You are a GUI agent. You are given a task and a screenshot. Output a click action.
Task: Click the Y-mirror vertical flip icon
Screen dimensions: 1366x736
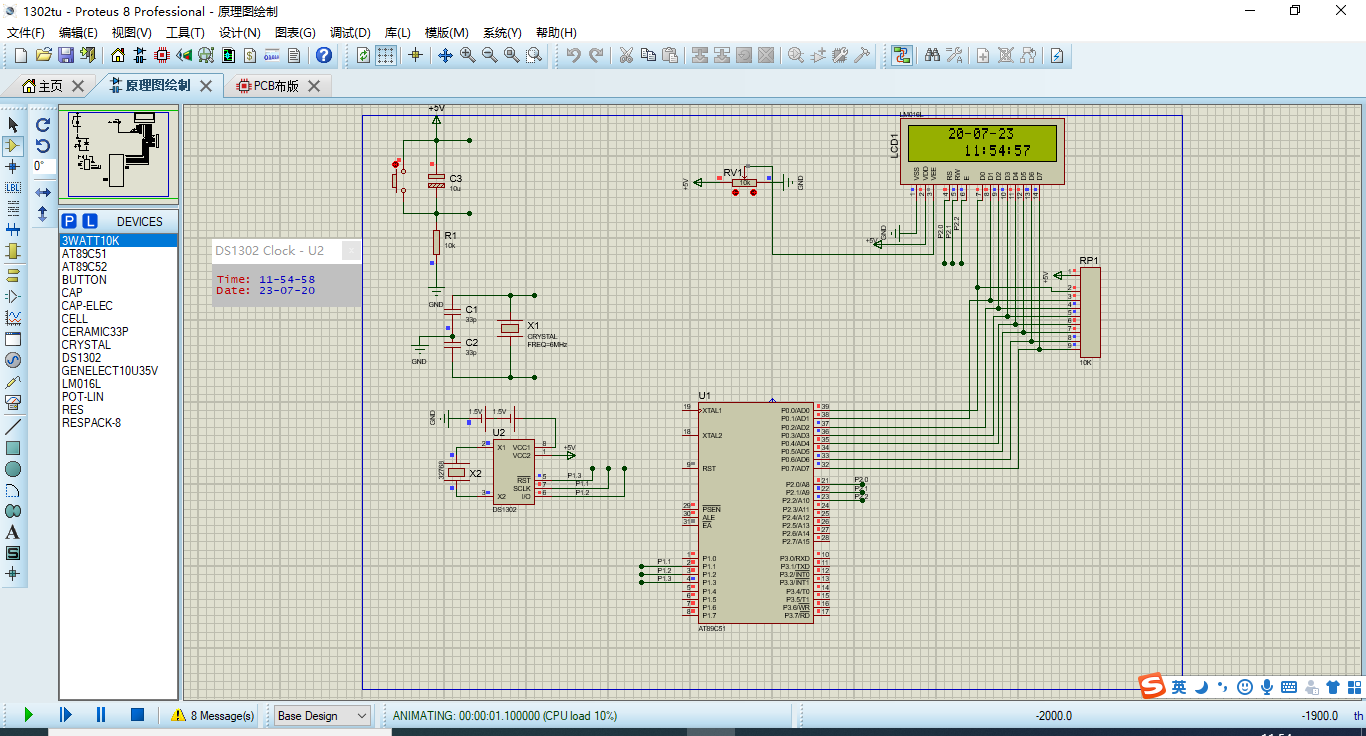[x=43, y=213]
